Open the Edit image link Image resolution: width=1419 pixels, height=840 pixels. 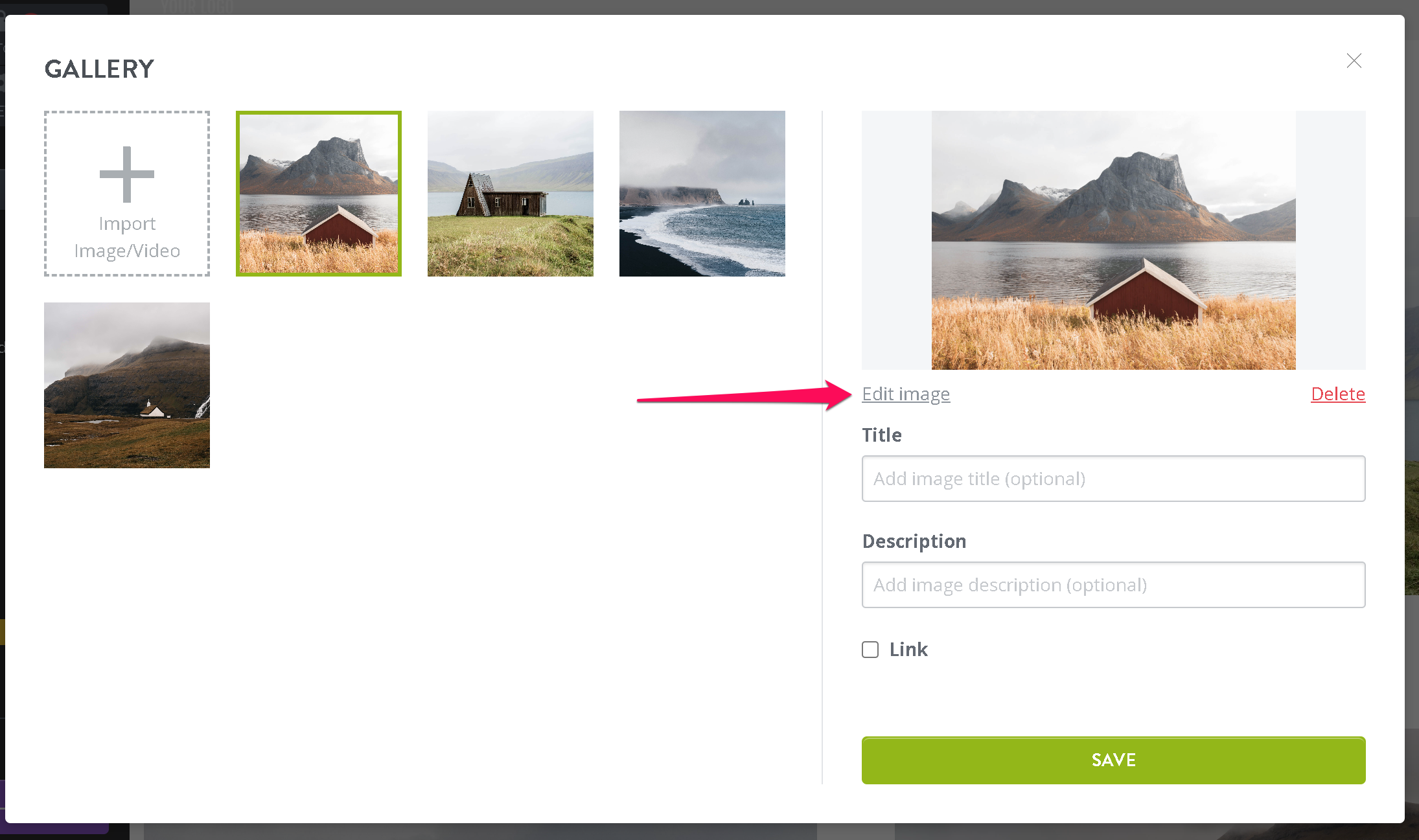pyautogui.click(x=906, y=394)
